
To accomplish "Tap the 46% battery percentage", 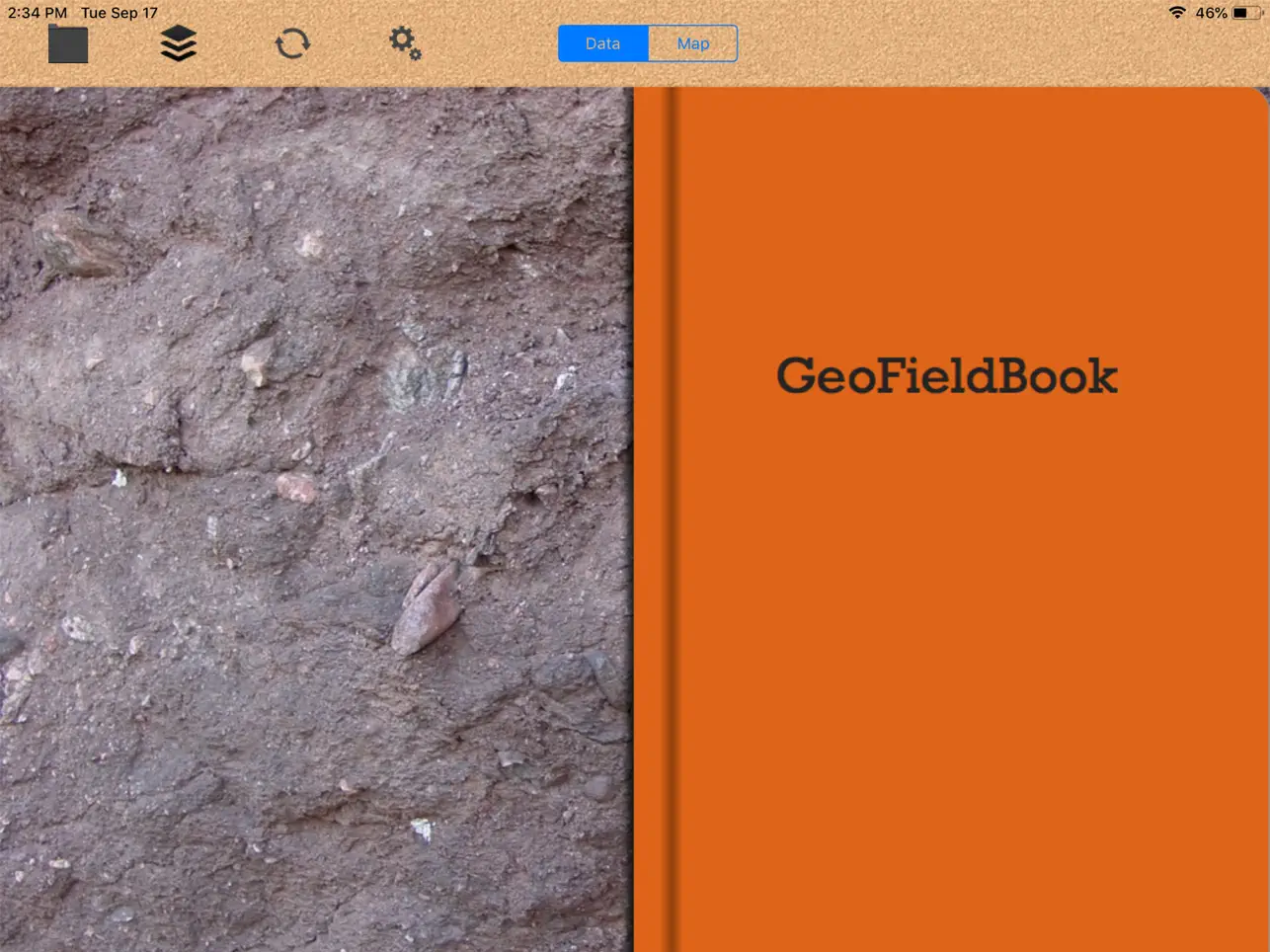I will click(1211, 13).
